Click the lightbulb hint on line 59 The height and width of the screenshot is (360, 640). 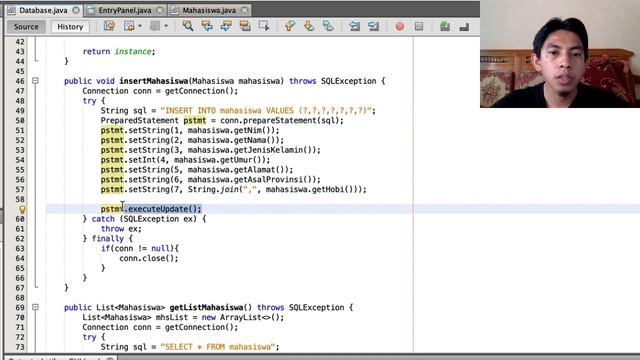(x=22, y=209)
